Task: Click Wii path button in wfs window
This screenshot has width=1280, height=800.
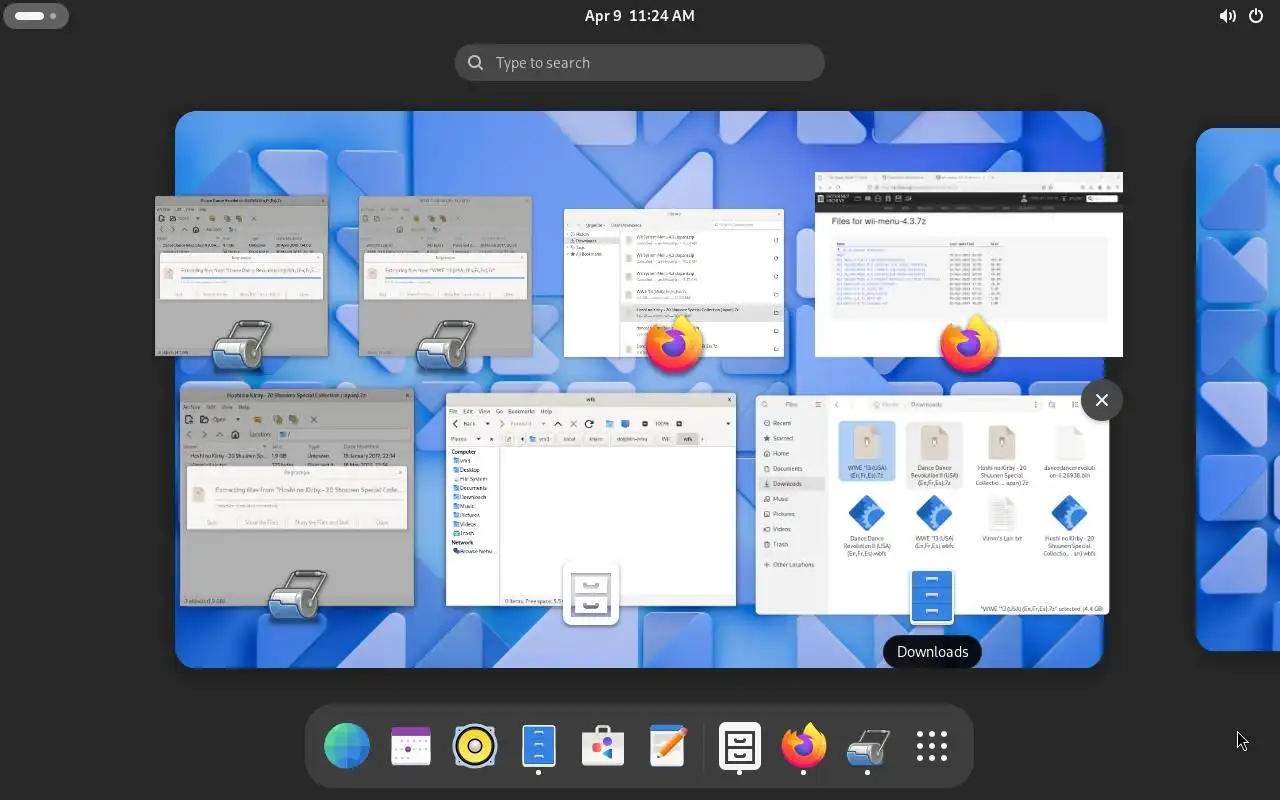Action: [x=665, y=439]
